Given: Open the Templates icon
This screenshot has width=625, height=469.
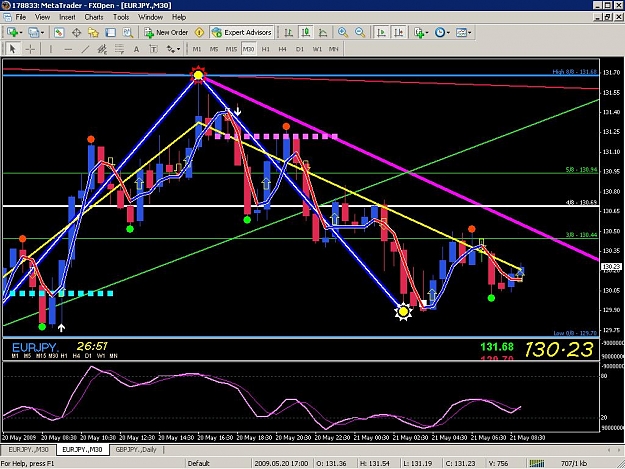Looking at the screenshot, I should point(461,32).
